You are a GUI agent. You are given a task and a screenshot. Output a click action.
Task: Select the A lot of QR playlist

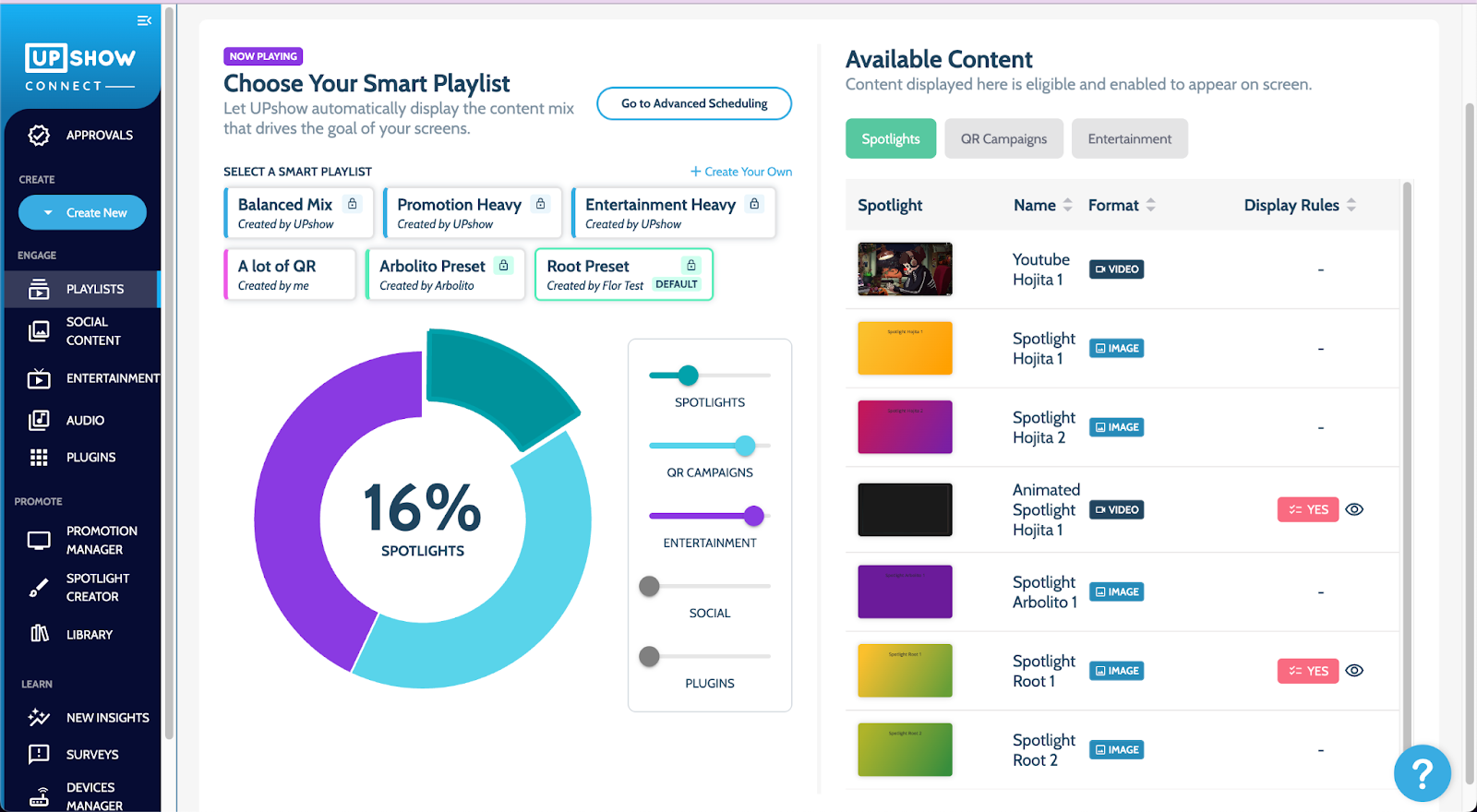click(x=290, y=275)
